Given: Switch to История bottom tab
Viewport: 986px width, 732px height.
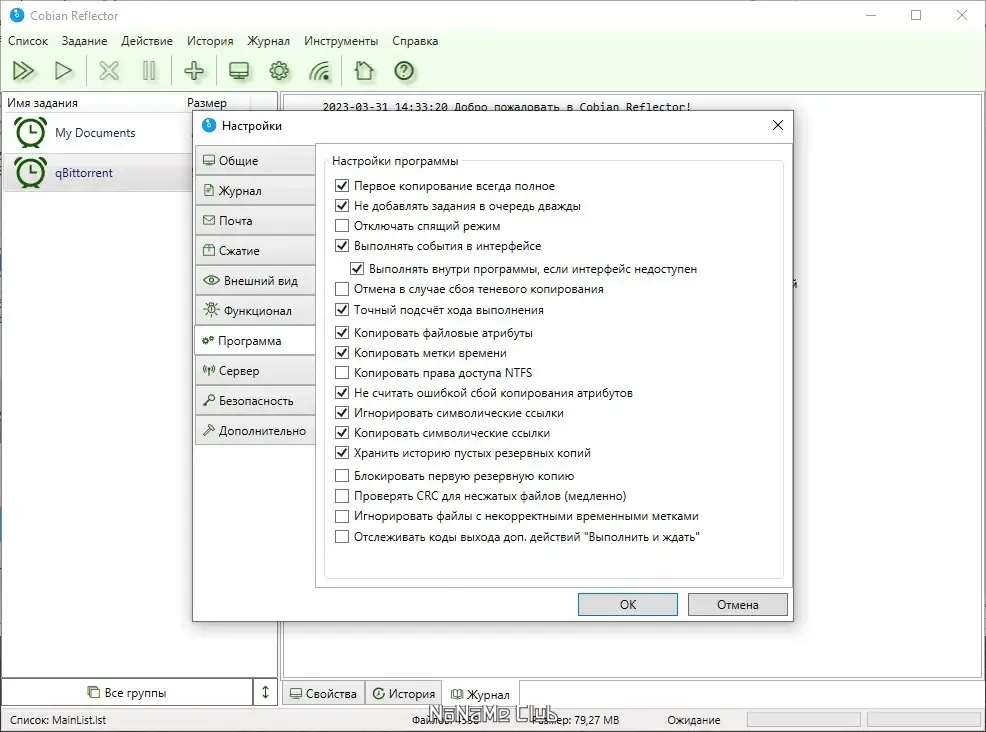Looking at the screenshot, I should (404, 694).
